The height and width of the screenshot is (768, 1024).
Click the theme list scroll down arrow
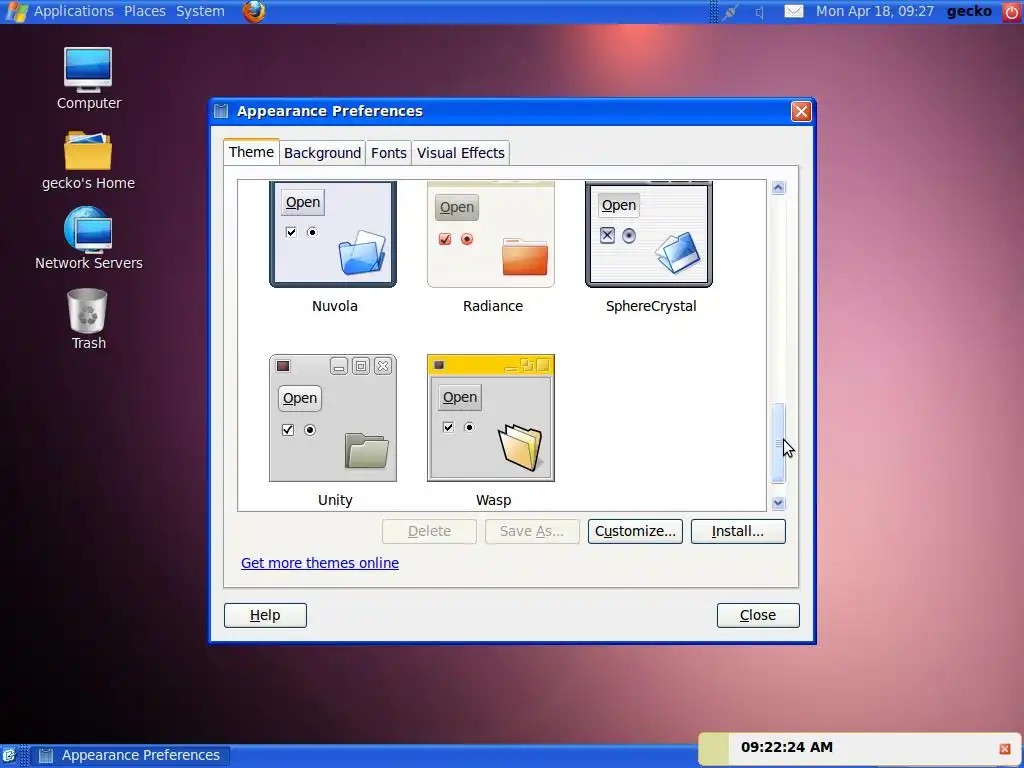click(778, 503)
